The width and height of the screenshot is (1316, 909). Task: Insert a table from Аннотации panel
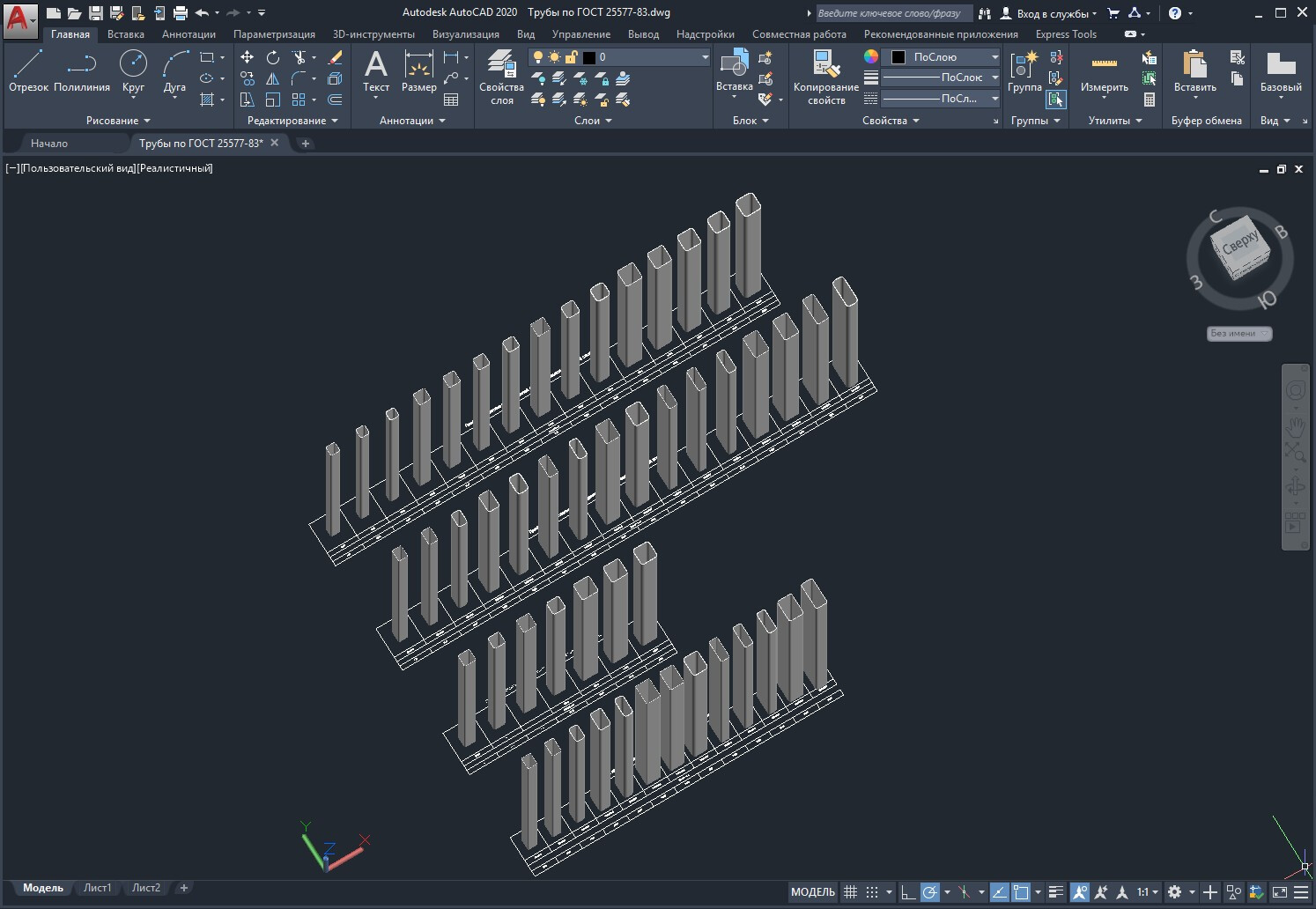pos(451,100)
